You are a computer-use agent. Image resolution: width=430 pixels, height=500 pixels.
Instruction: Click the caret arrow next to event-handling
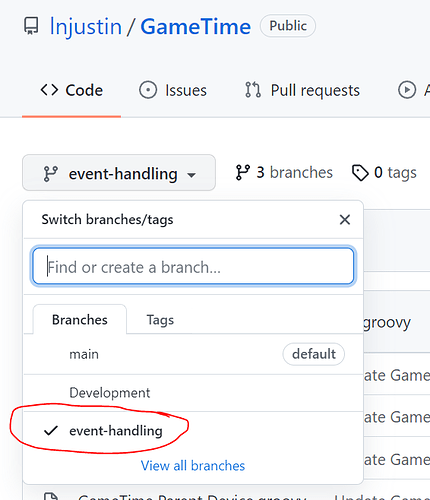[x=191, y=175]
